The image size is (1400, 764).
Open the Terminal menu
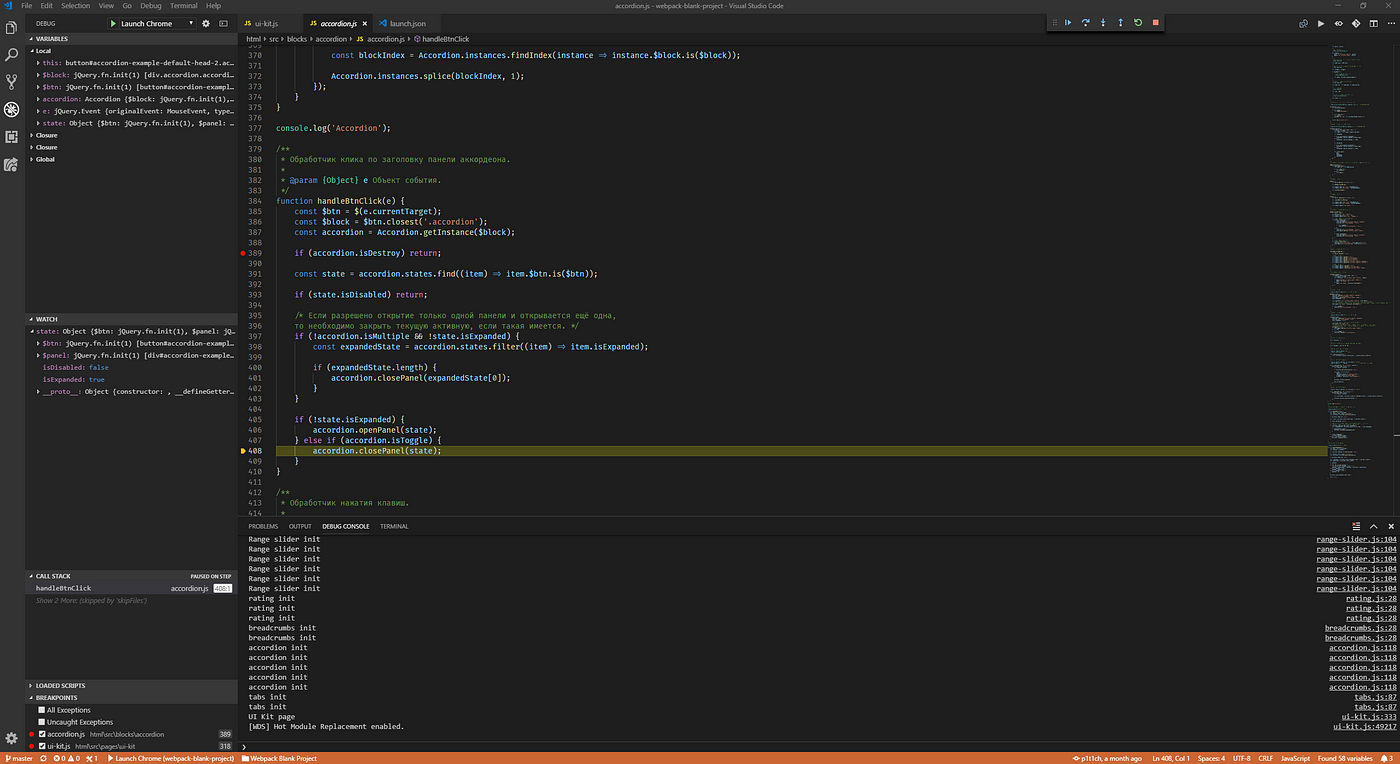pyautogui.click(x=184, y=6)
